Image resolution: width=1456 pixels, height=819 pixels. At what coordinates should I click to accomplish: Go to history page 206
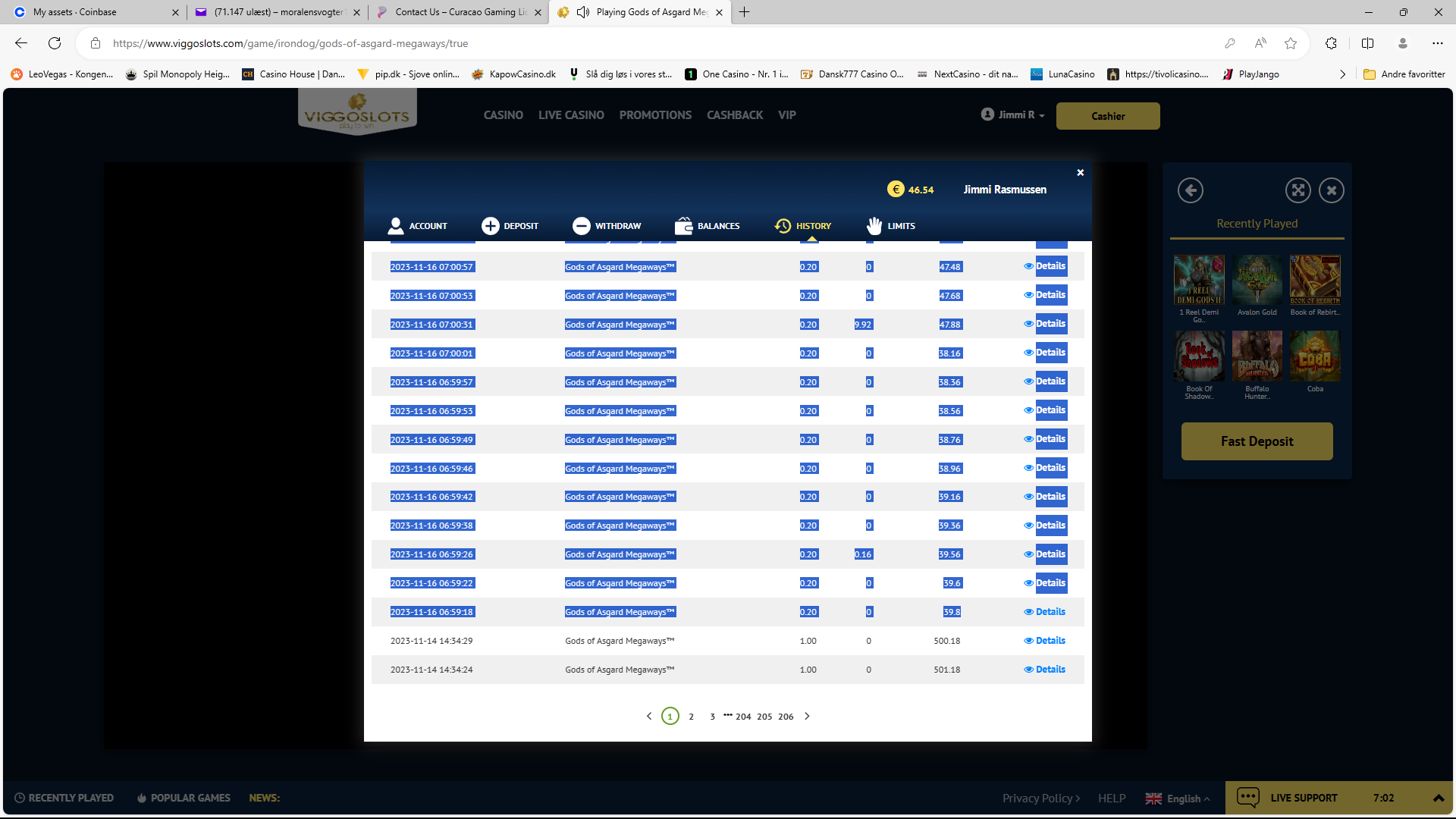click(786, 717)
